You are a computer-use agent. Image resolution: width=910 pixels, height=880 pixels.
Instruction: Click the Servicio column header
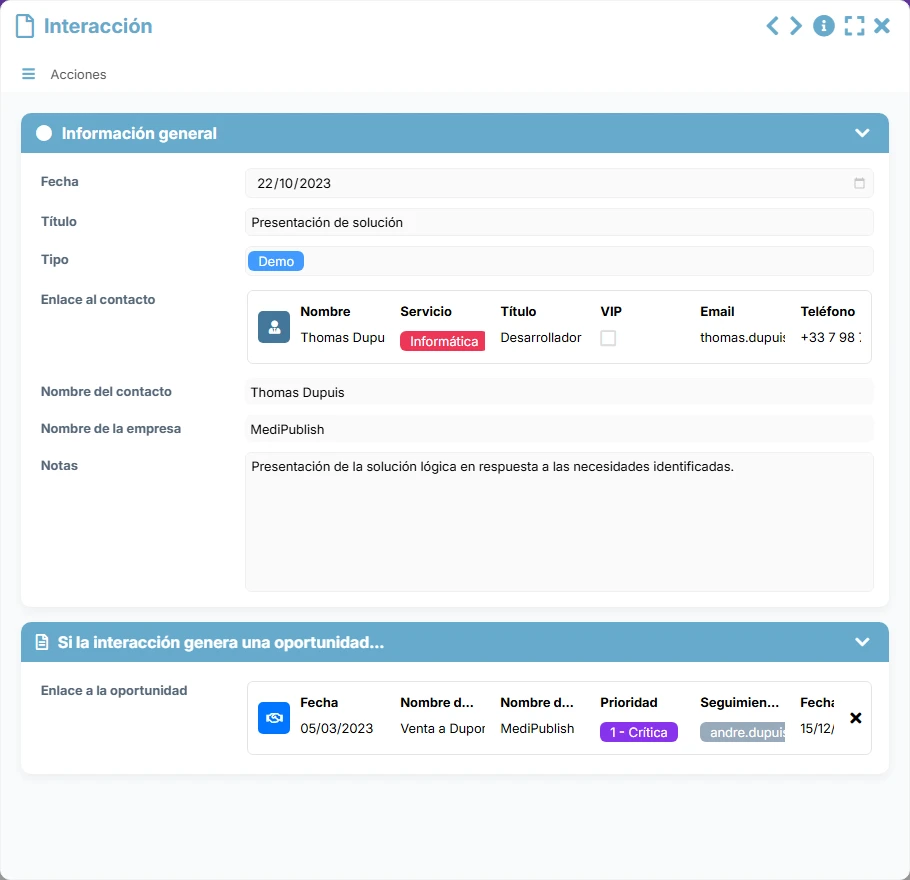[x=425, y=311]
